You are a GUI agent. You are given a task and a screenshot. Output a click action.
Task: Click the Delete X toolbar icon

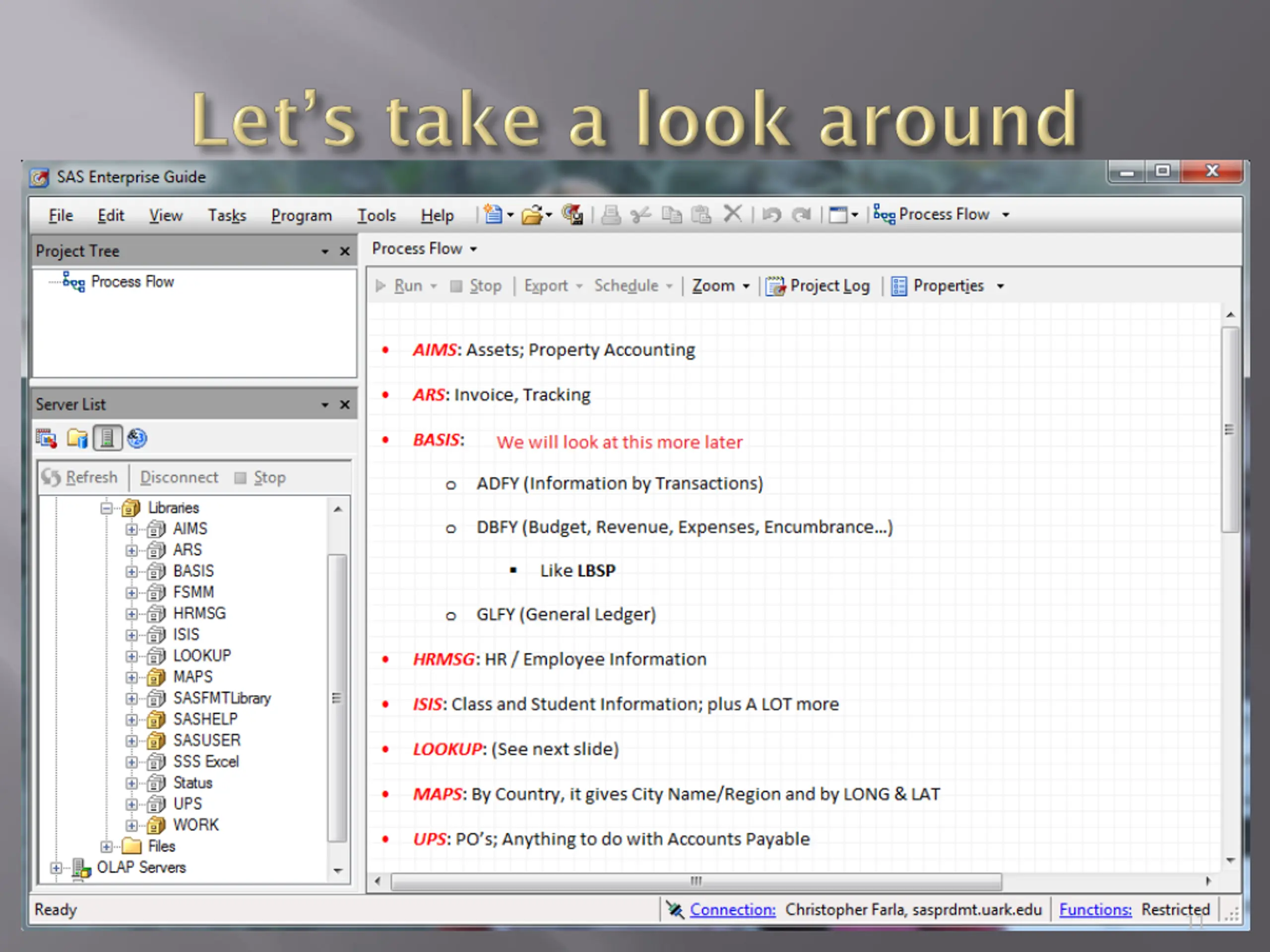732,214
